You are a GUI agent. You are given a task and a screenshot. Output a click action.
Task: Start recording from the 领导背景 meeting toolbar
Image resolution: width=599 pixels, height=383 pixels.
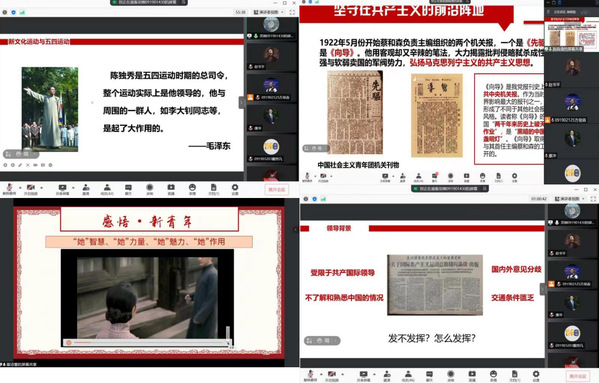[450, 375]
